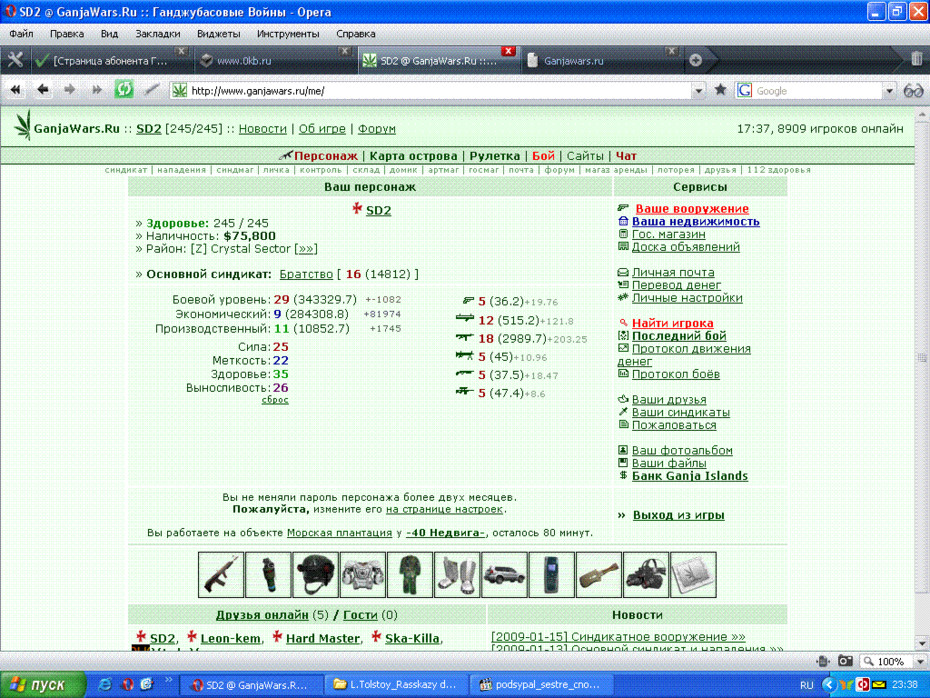Expand the address bar dropdown
Screen dimensions: 930x698
tap(698, 91)
